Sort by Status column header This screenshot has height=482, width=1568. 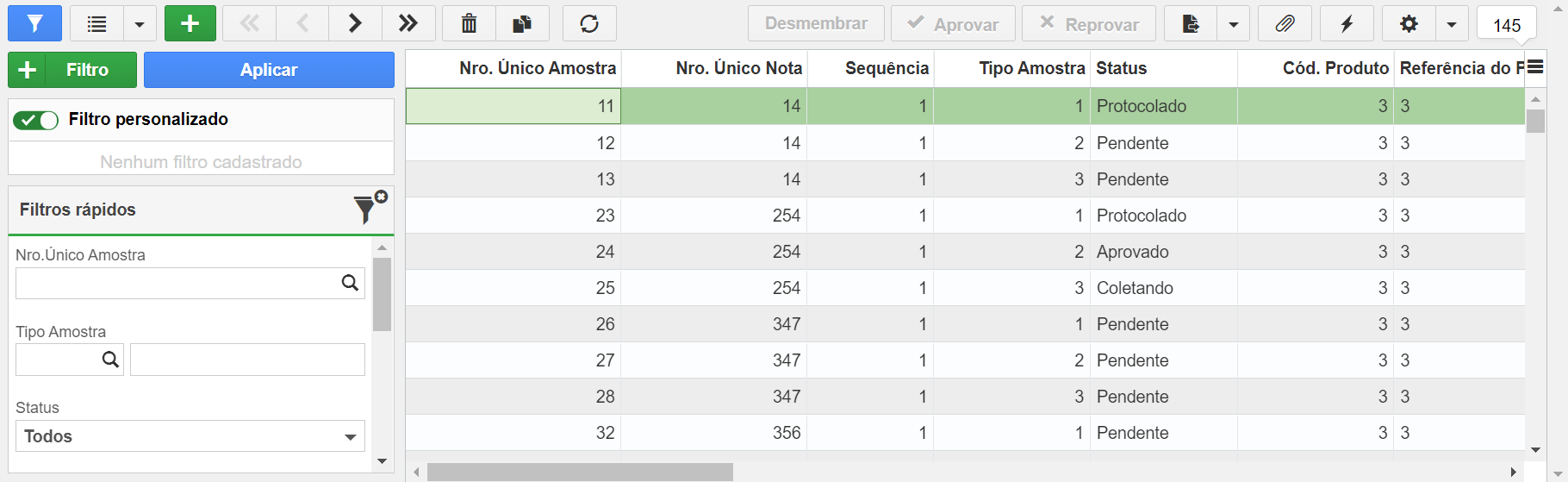point(1121,68)
